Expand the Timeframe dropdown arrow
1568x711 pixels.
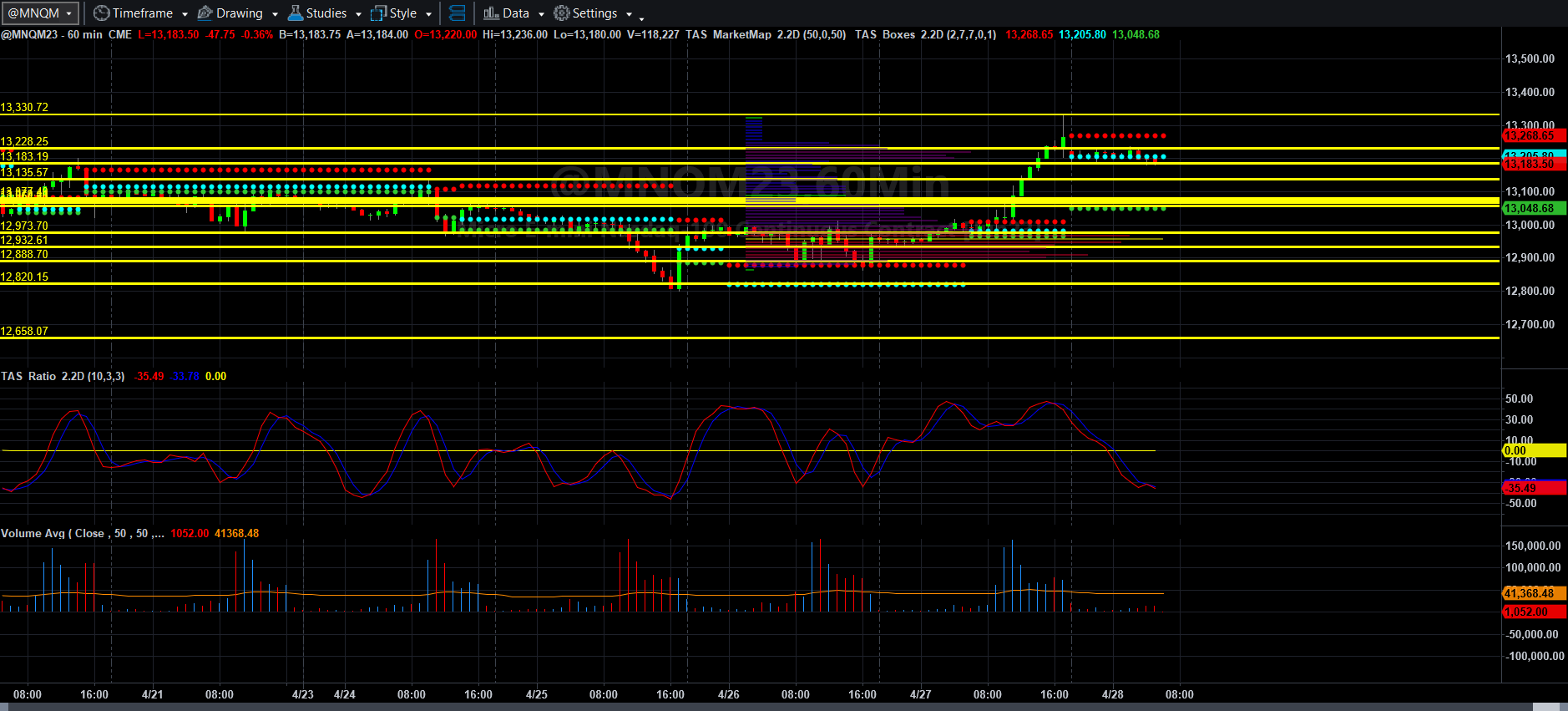click(x=185, y=14)
